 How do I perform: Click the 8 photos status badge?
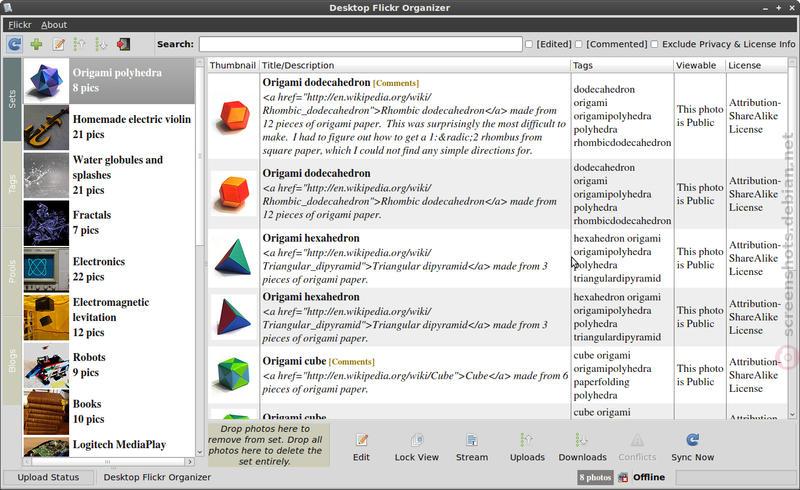tap(595, 478)
